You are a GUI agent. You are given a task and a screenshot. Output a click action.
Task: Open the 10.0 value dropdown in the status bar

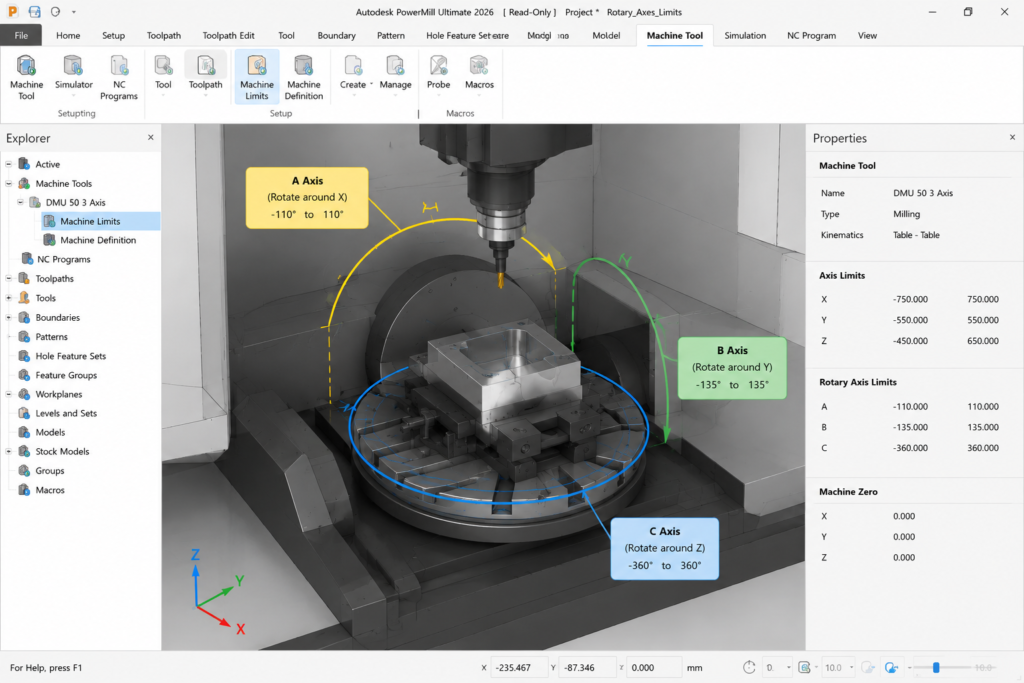[851, 667]
